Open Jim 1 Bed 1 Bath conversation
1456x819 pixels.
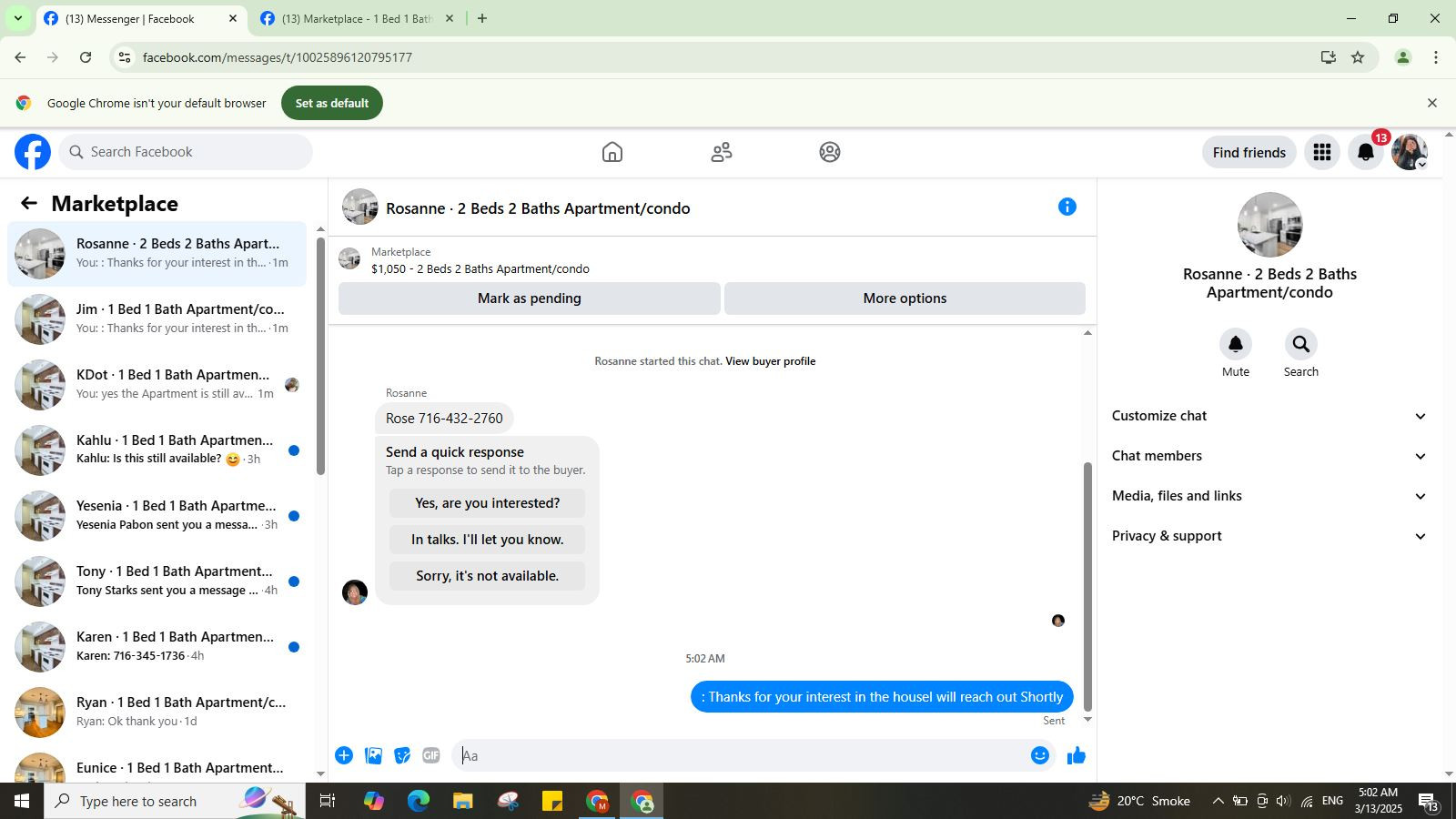(157, 319)
